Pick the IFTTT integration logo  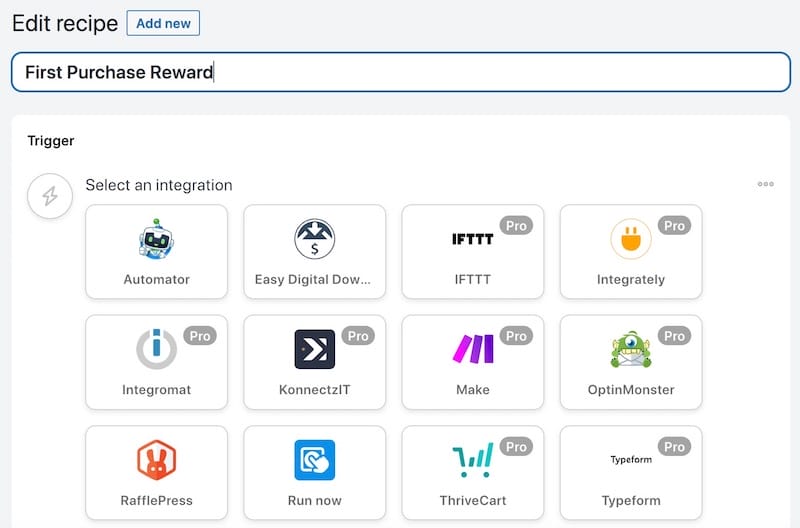[x=472, y=240]
